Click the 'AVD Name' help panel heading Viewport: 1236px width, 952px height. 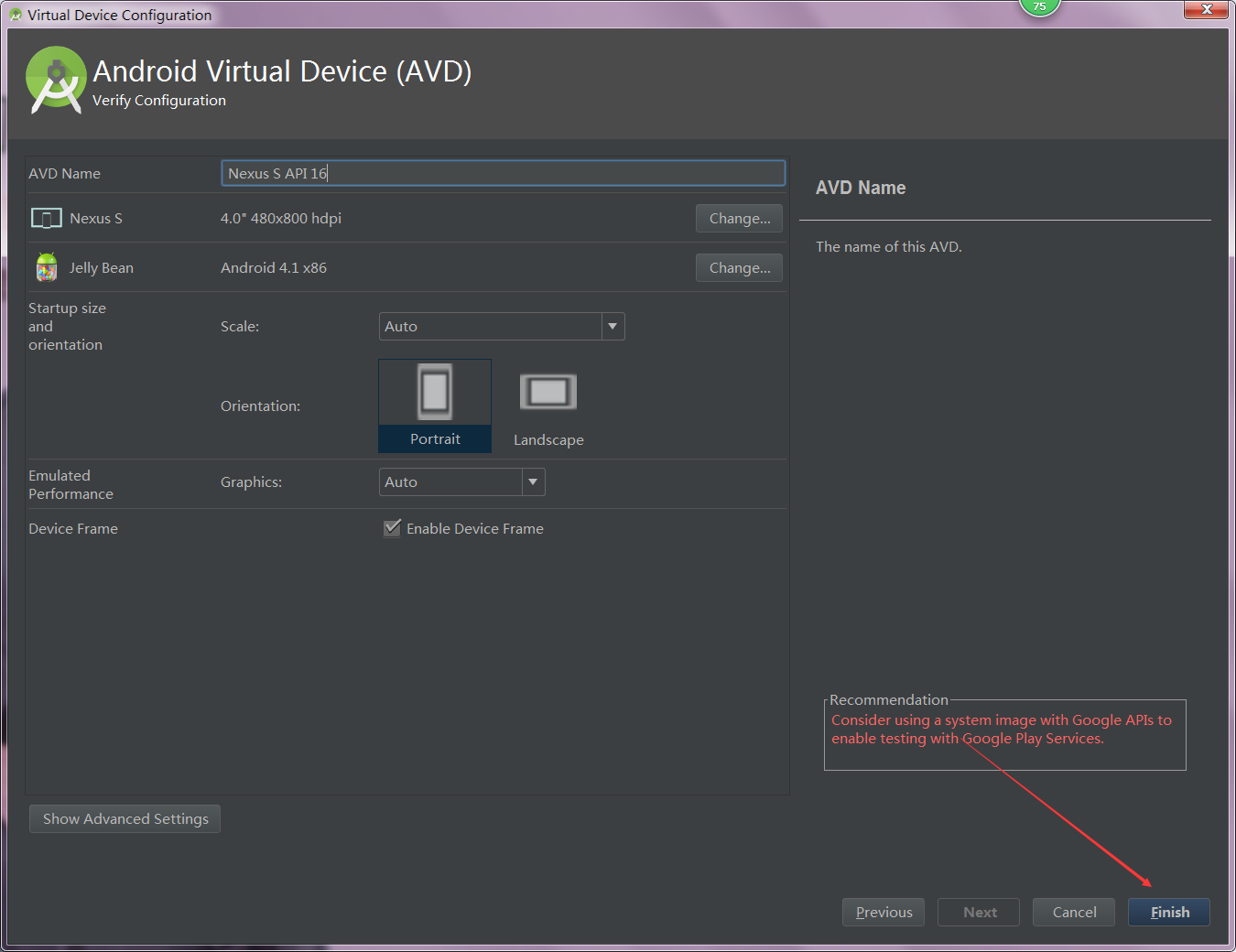point(861,188)
